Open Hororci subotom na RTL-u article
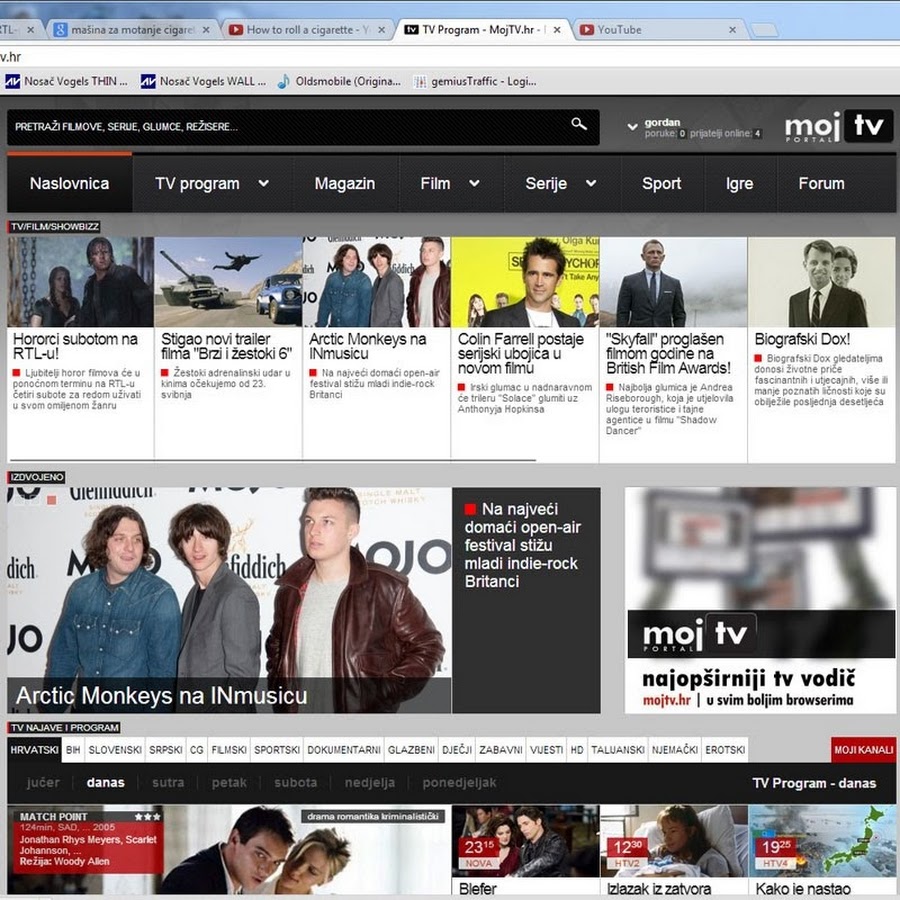 (x=75, y=346)
